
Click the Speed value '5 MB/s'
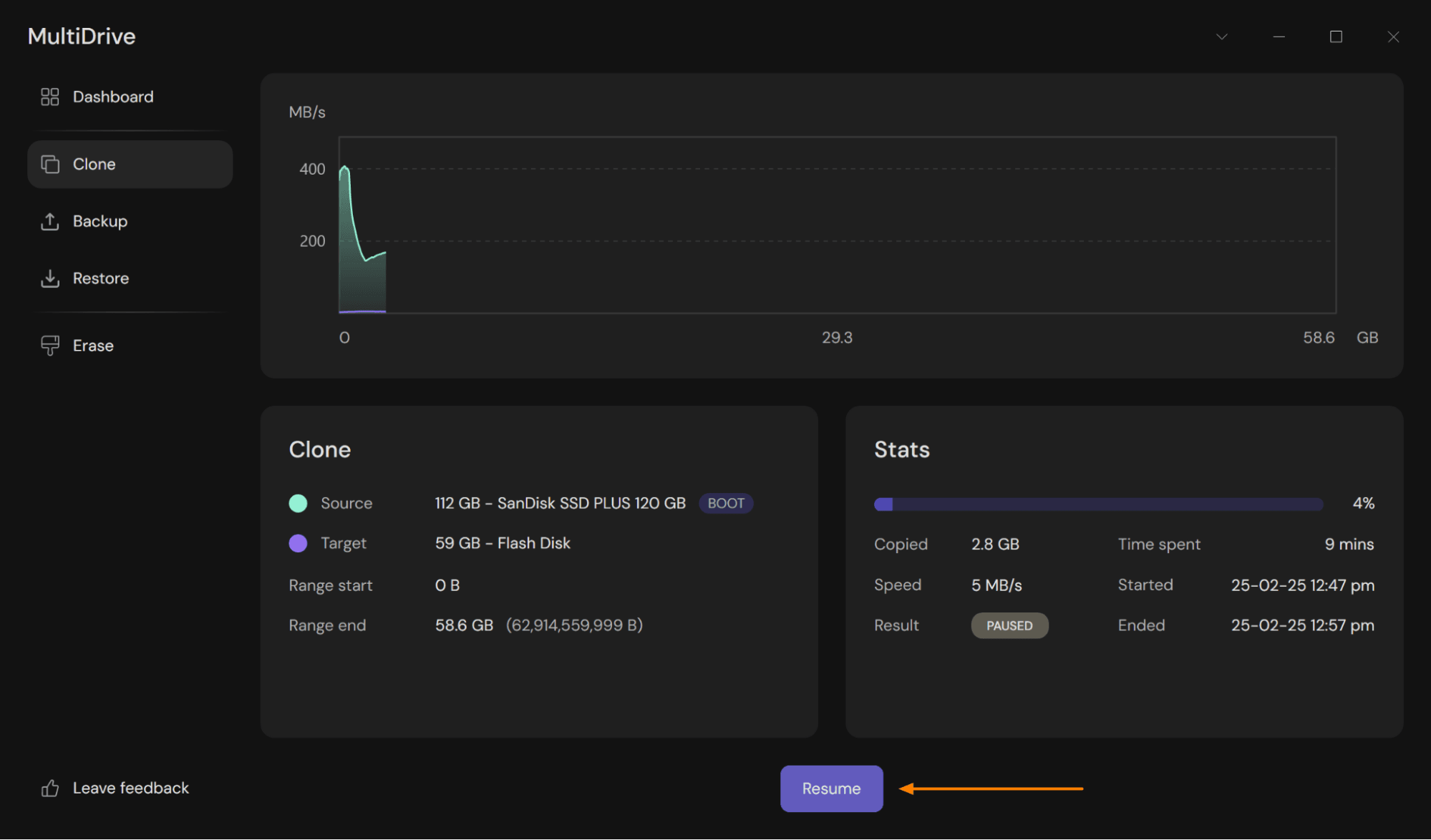996,585
